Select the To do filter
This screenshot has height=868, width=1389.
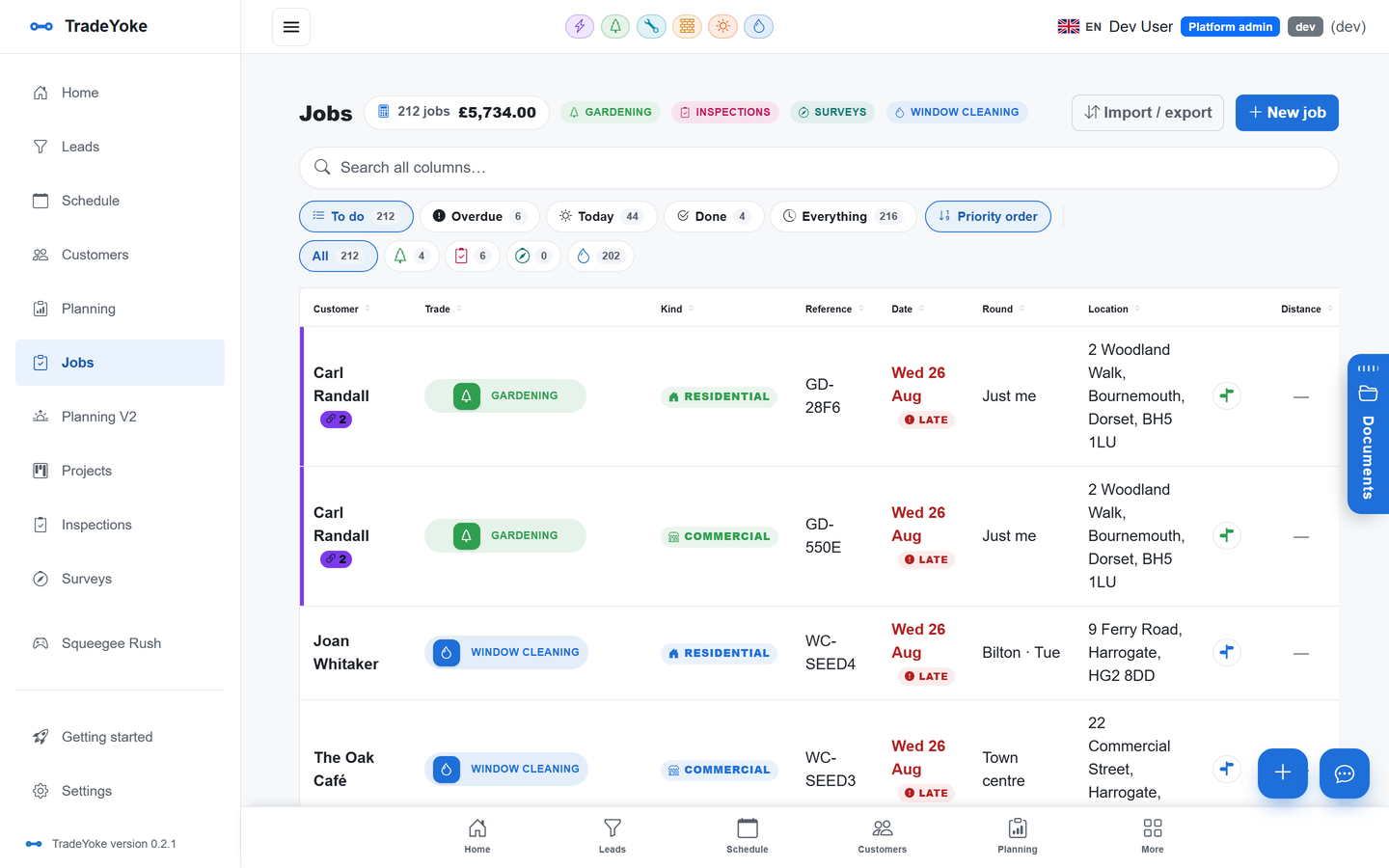click(x=356, y=216)
